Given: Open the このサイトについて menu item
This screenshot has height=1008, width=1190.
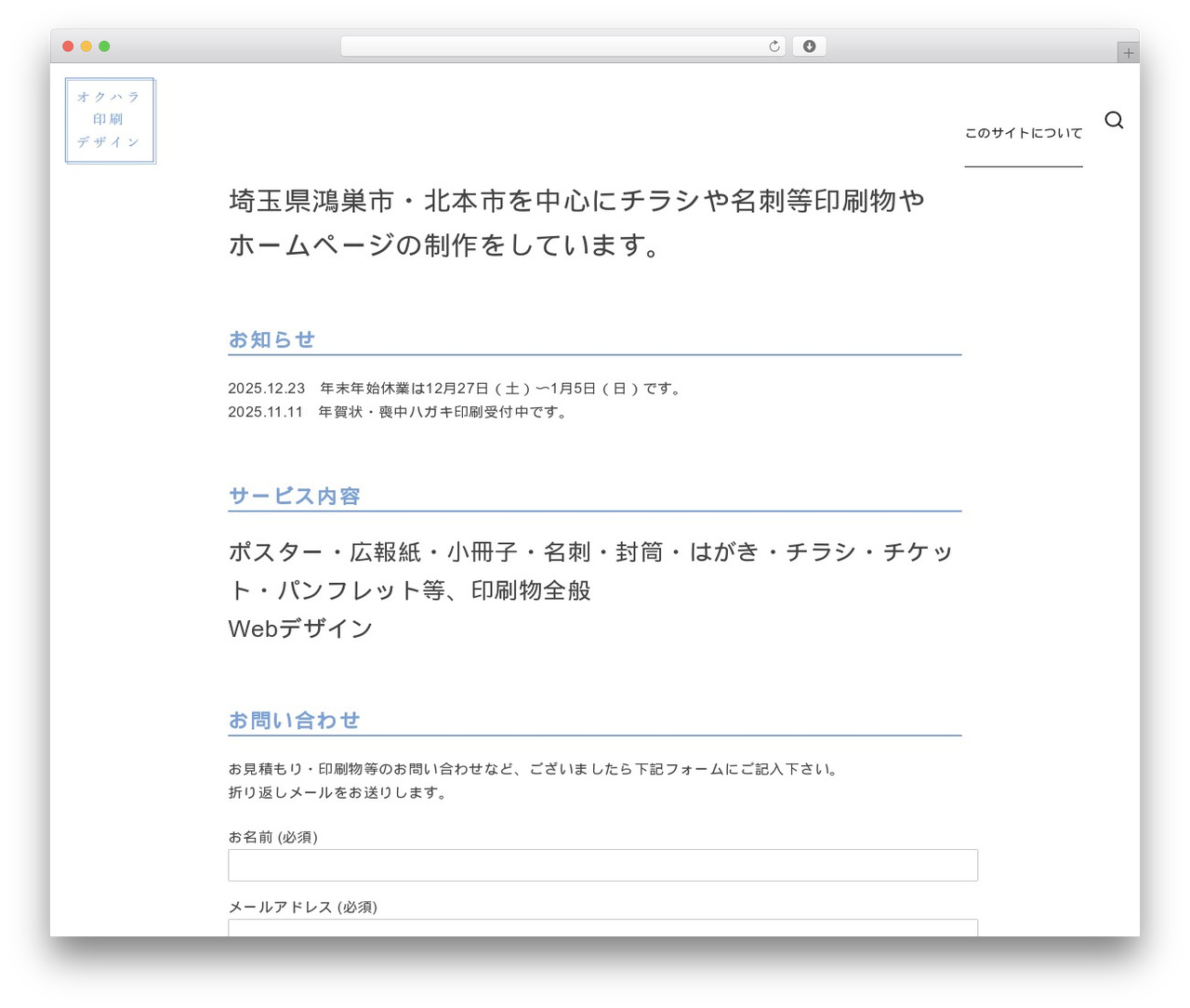Looking at the screenshot, I should pyautogui.click(x=1024, y=133).
